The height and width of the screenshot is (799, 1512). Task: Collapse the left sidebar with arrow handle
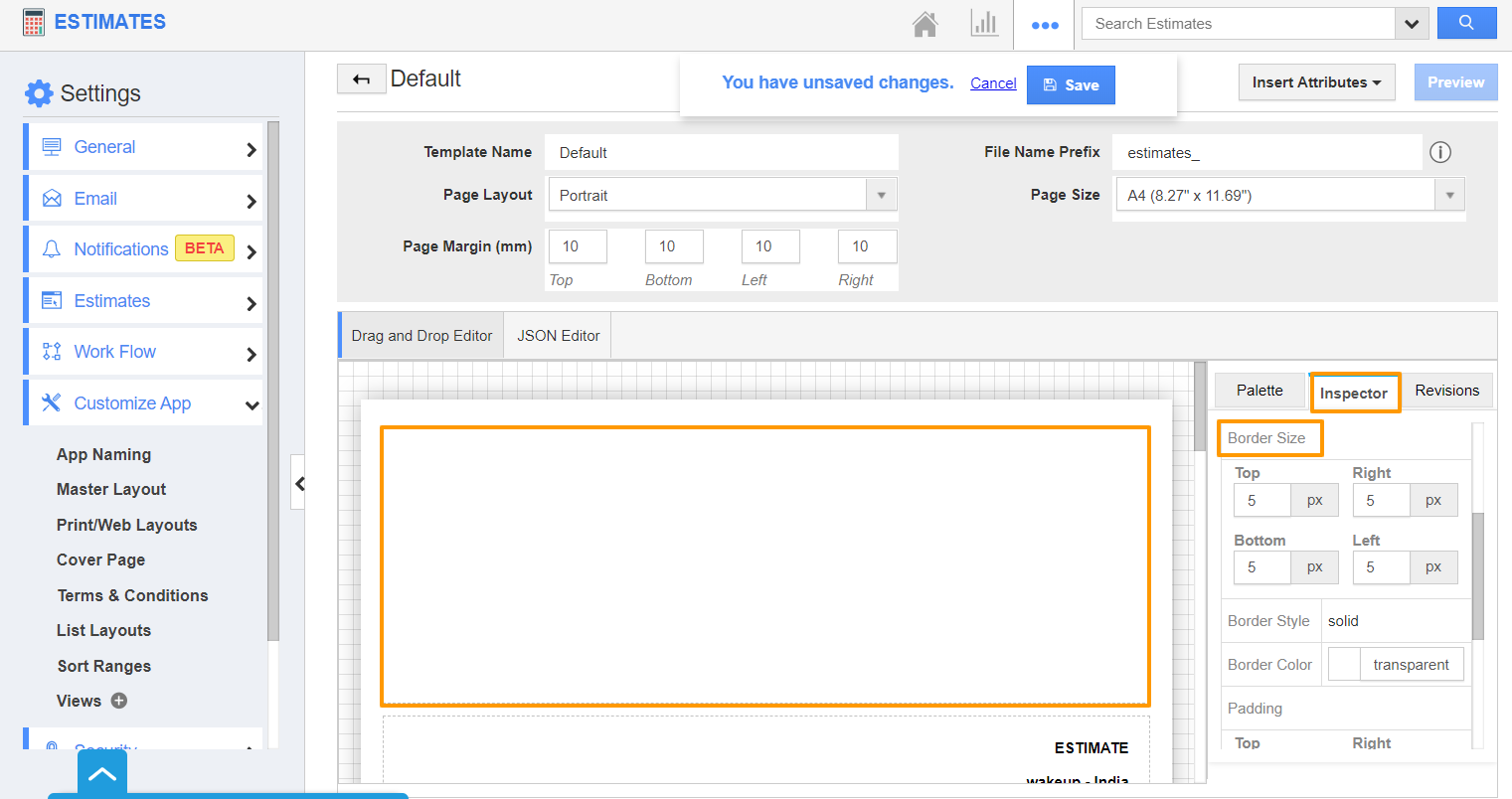click(298, 483)
